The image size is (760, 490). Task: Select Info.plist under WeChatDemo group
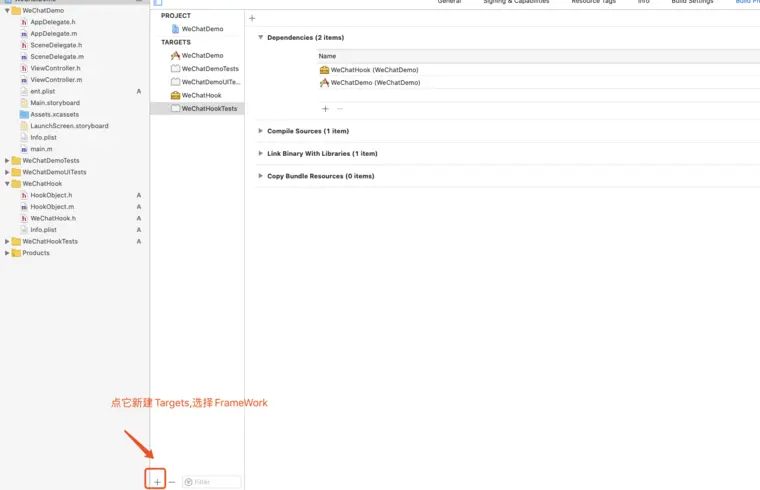pos(44,138)
